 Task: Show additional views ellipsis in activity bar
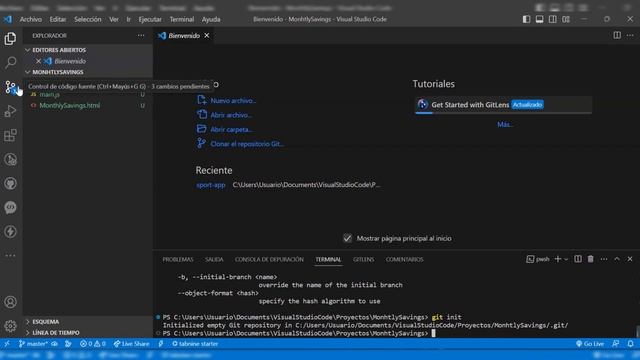(x=11, y=256)
